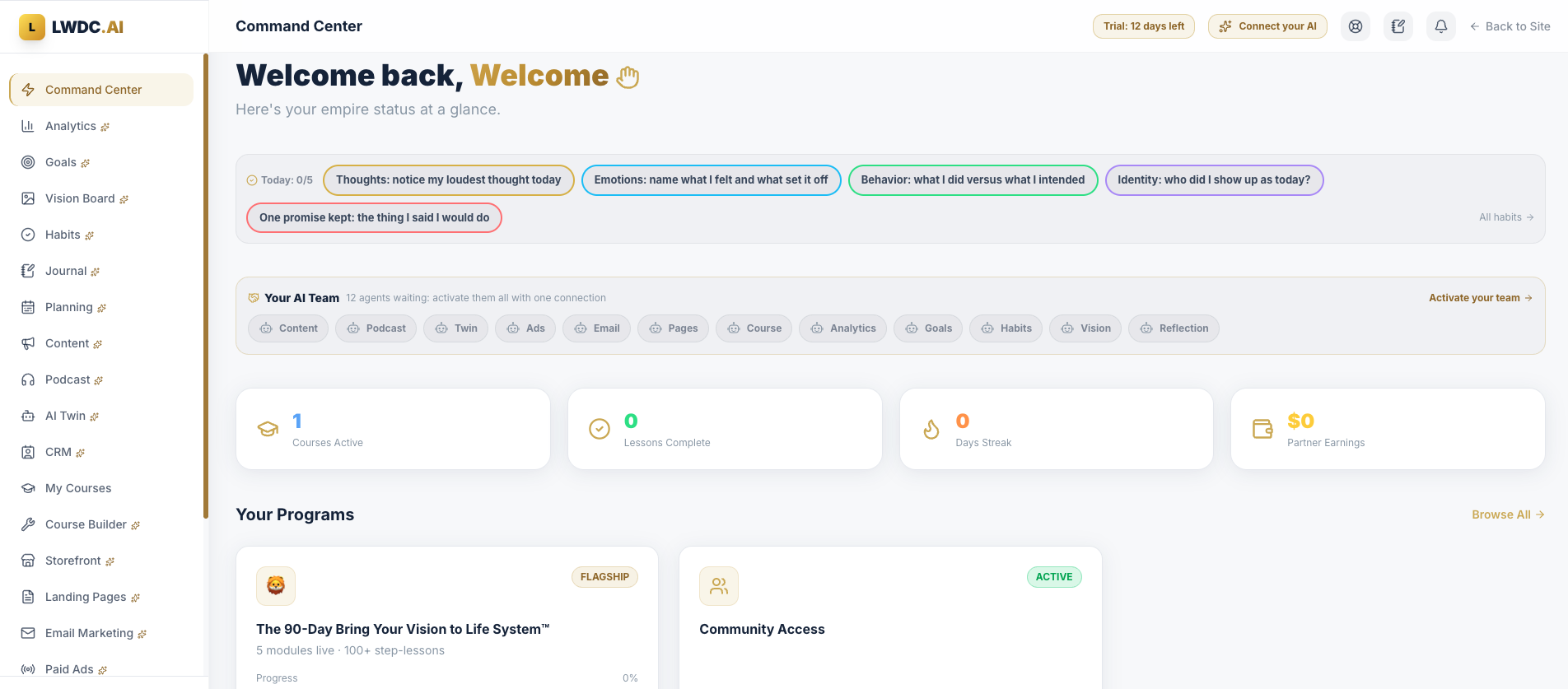Toggle the Emotions habit chip
The width and height of the screenshot is (1568, 689).
click(712, 180)
